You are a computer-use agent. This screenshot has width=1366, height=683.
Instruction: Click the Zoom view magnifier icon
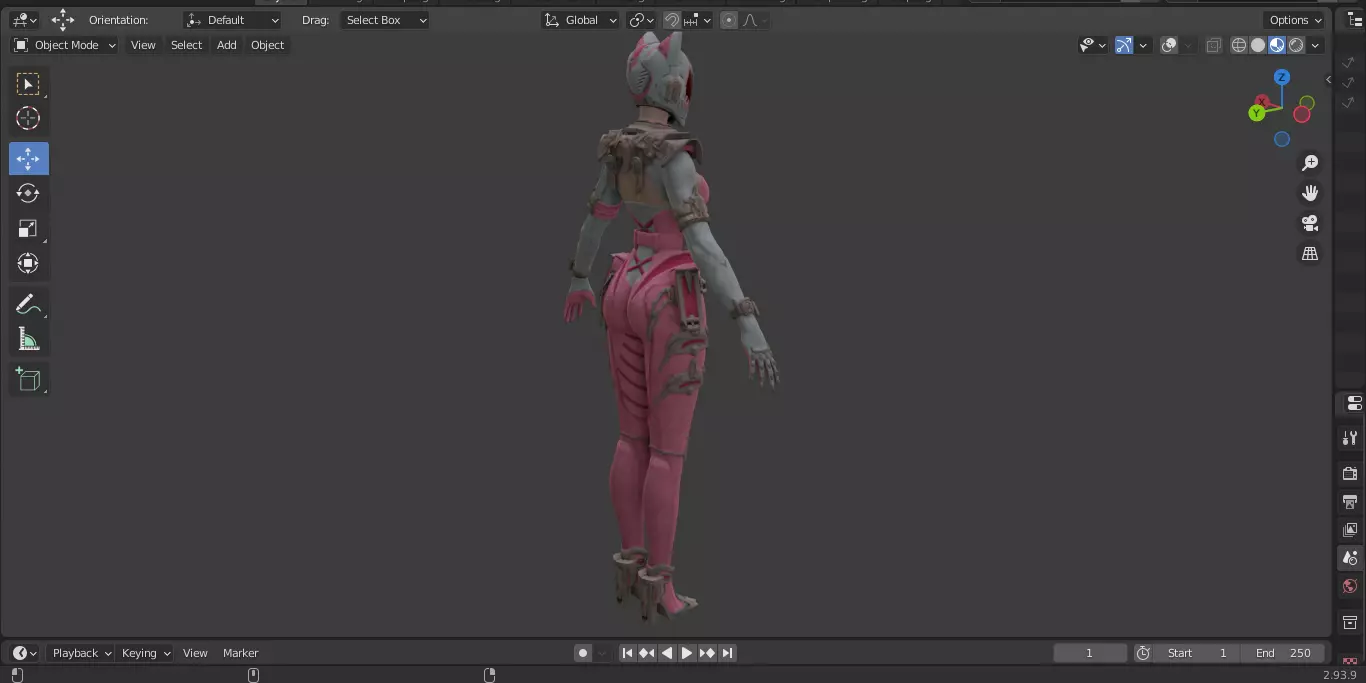1310,163
